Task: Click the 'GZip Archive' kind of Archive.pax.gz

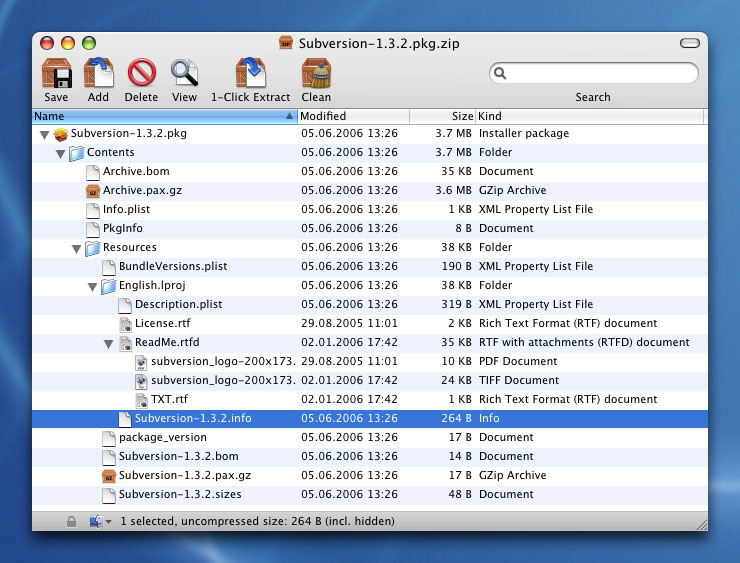Action: point(513,190)
